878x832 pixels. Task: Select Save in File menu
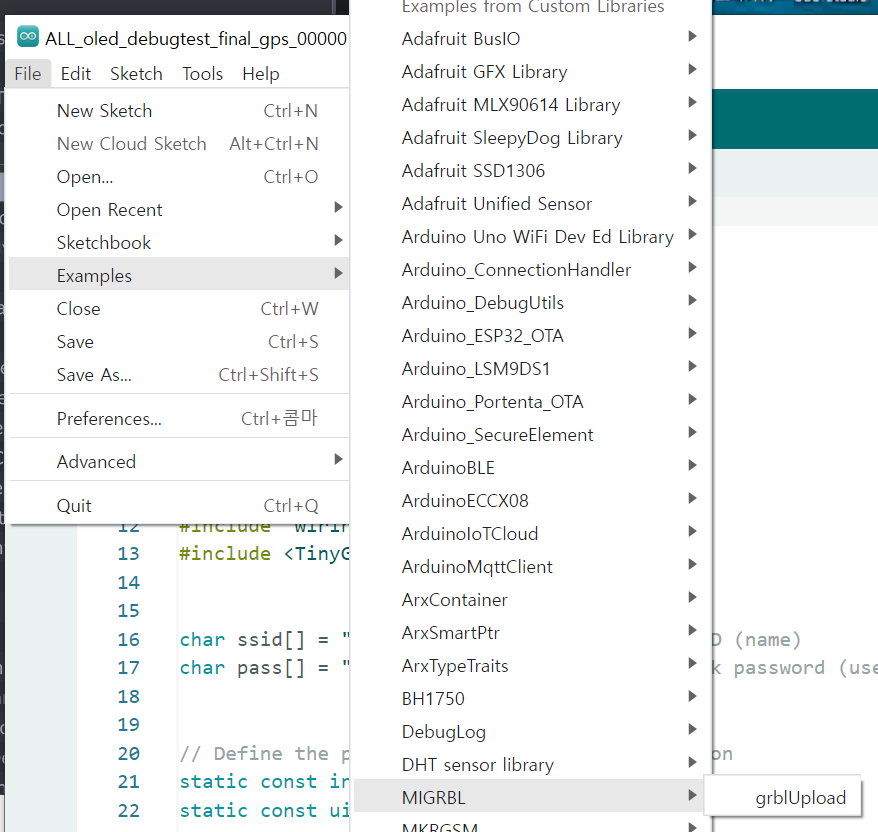coord(179,342)
